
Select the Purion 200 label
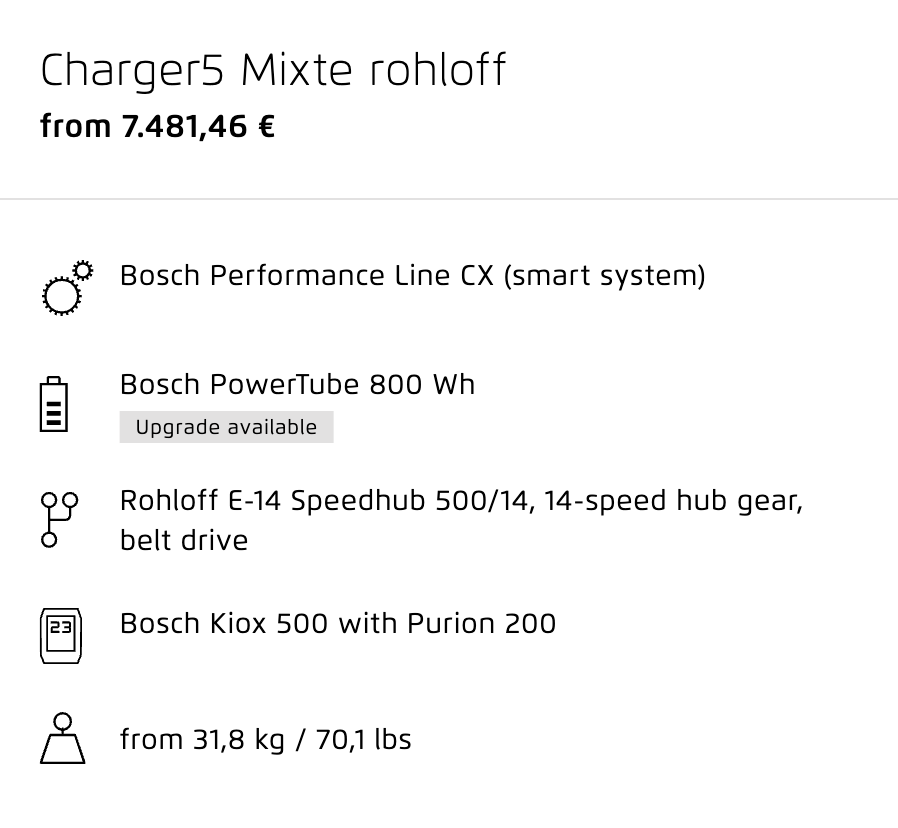point(481,623)
